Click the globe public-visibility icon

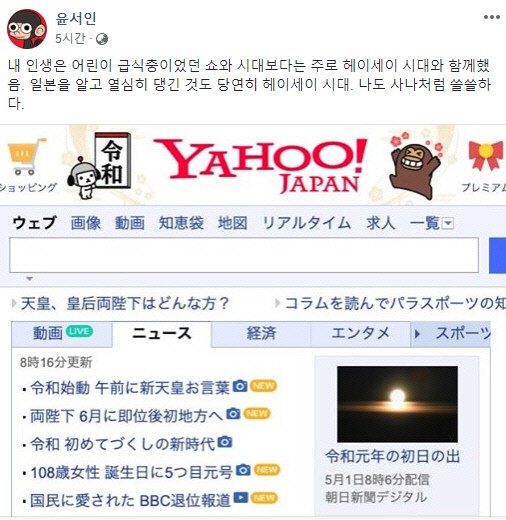point(102,39)
